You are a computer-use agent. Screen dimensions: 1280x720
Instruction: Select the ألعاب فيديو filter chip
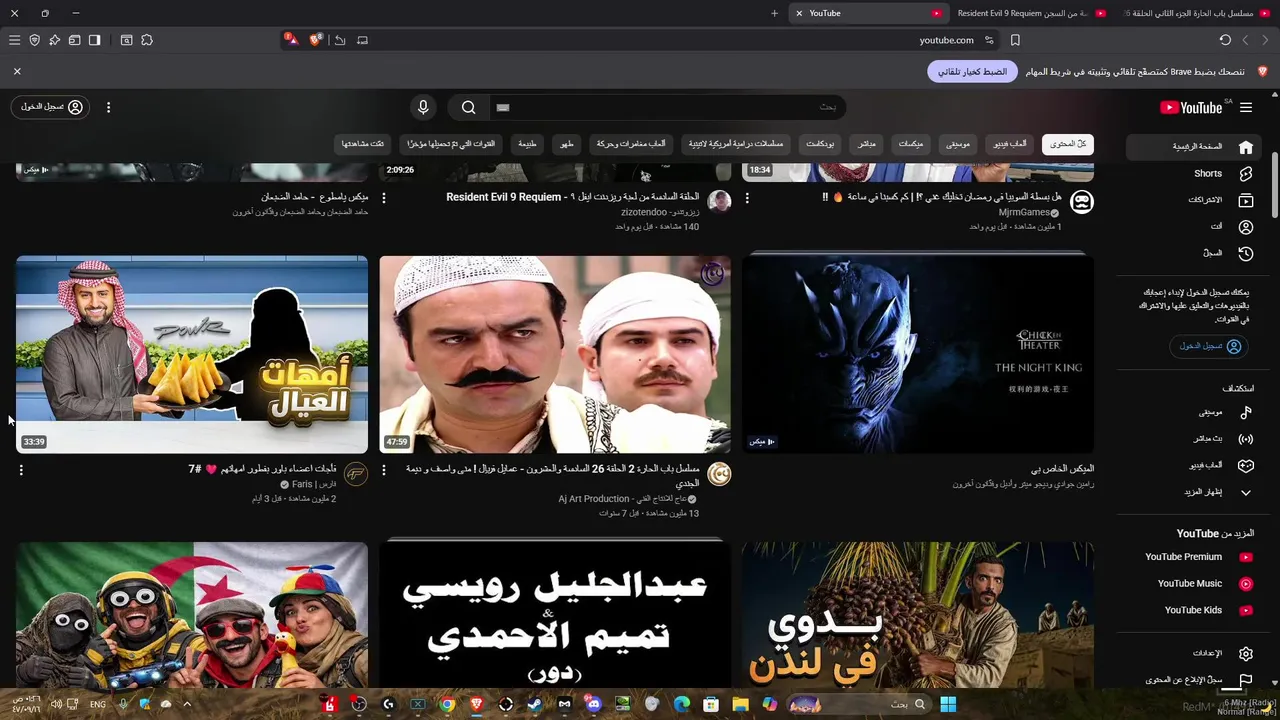(1009, 144)
